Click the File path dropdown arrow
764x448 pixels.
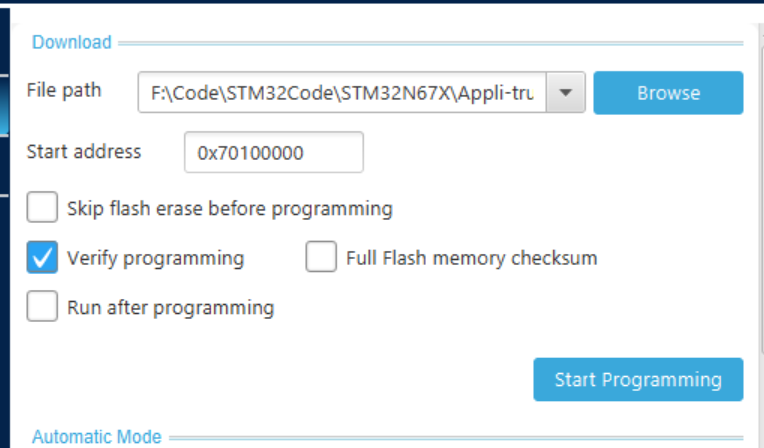566,93
